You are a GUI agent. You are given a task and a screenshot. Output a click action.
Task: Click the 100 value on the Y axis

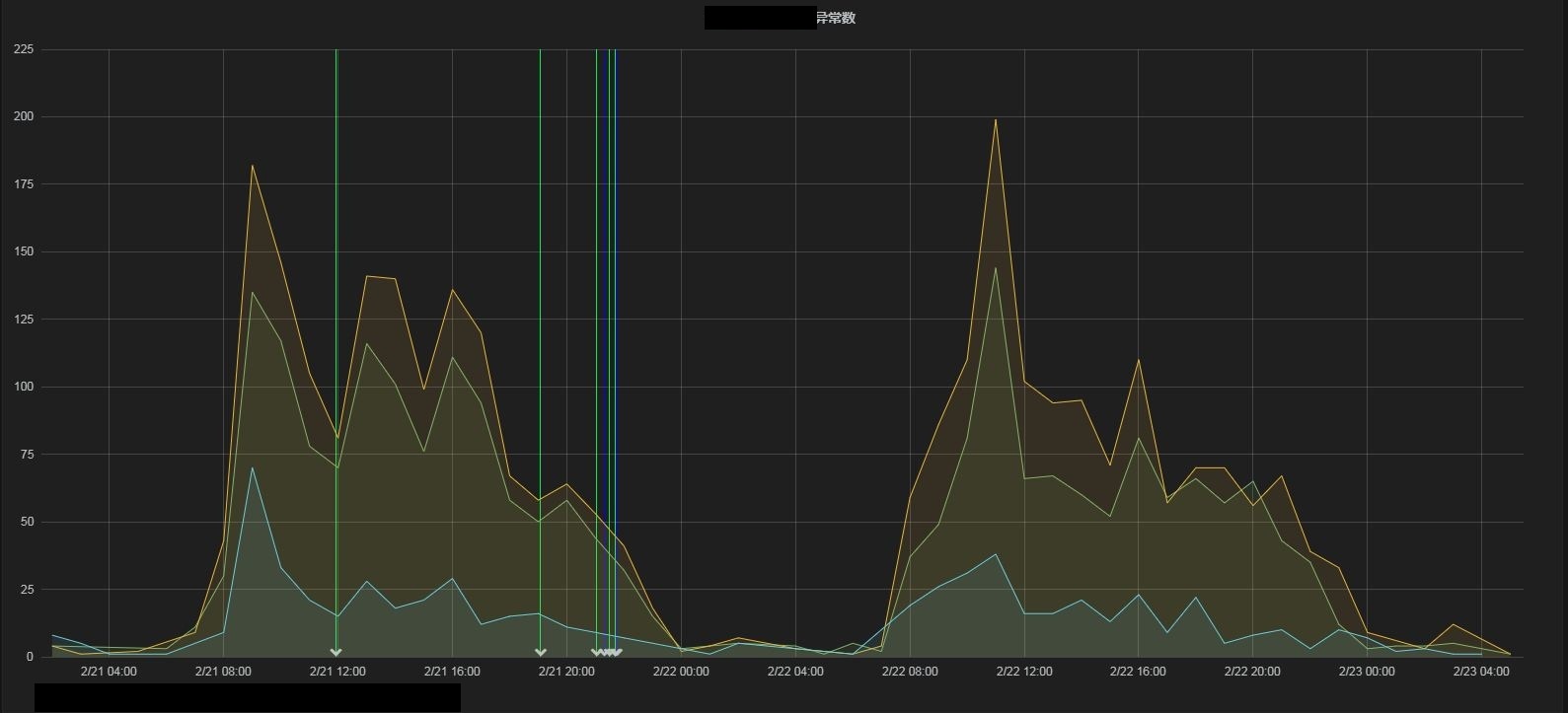tap(24, 387)
